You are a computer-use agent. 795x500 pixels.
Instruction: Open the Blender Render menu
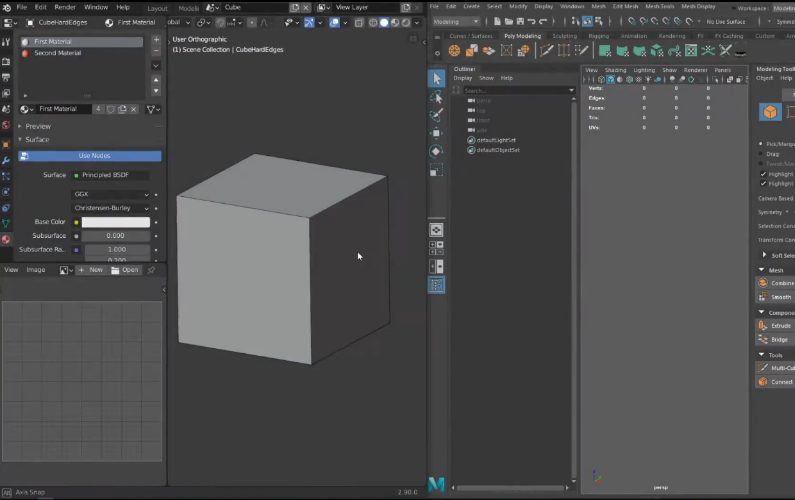pos(65,7)
